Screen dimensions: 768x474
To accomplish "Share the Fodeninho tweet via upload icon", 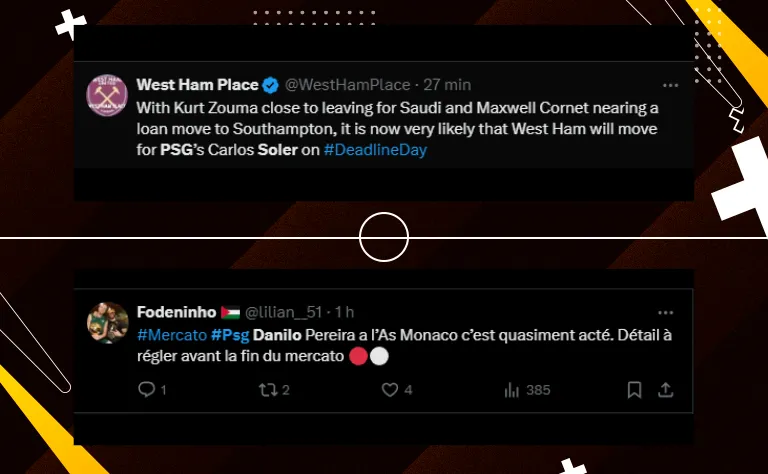I will click(665, 390).
